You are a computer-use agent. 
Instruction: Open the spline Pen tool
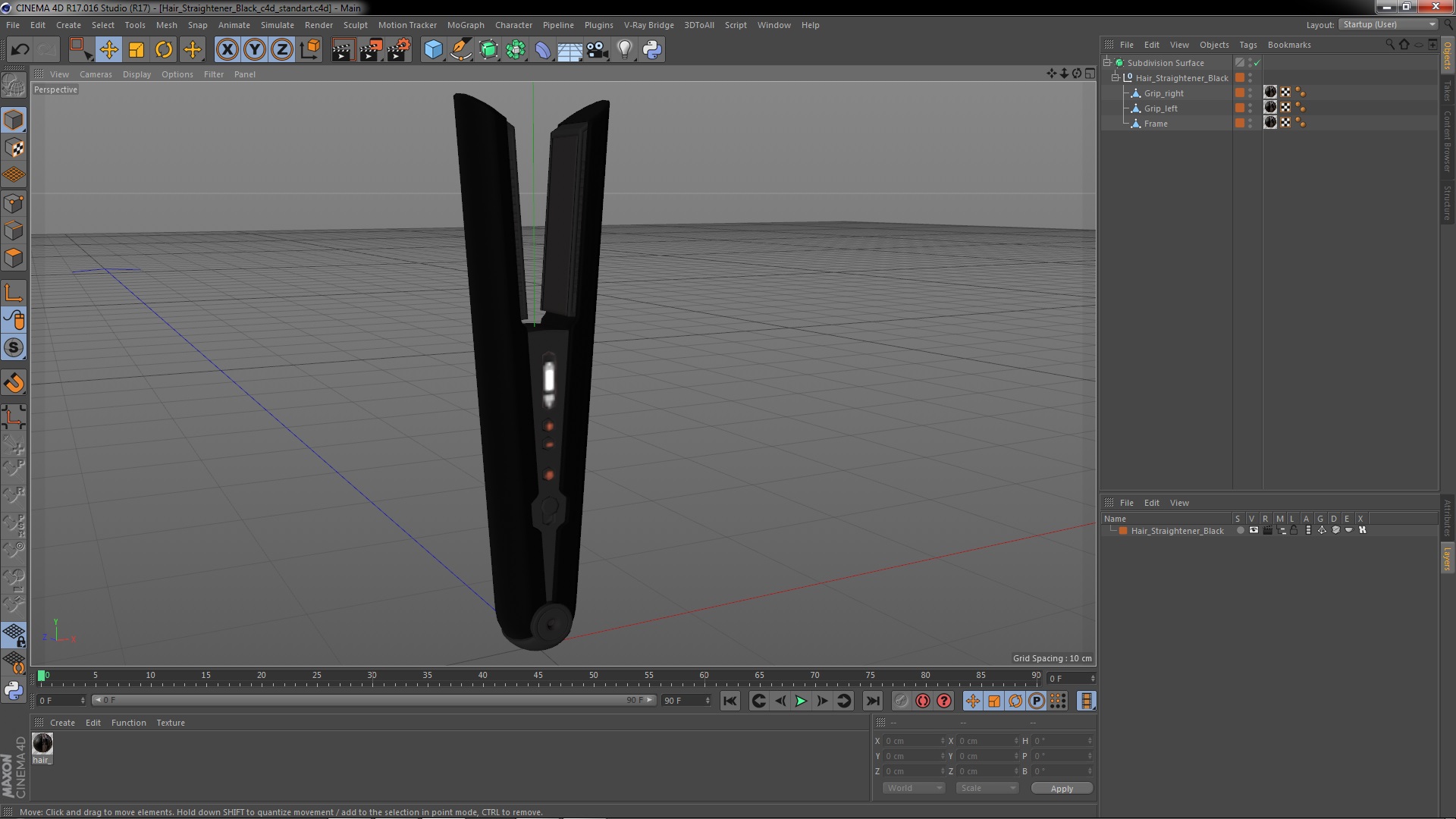pos(461,50)
